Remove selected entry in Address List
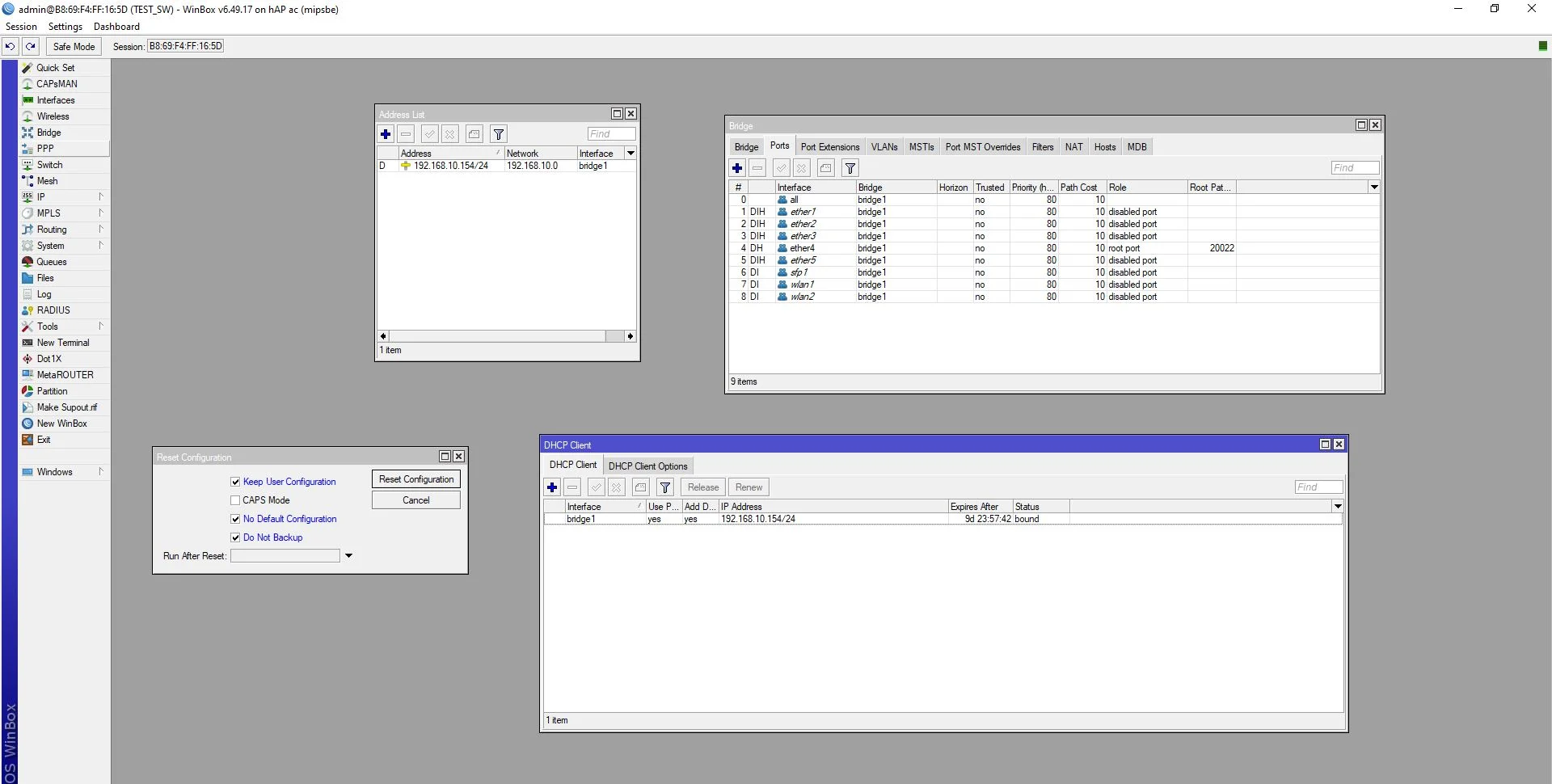Viewport: 1552px width, 784px height. (x=407, y=134)
